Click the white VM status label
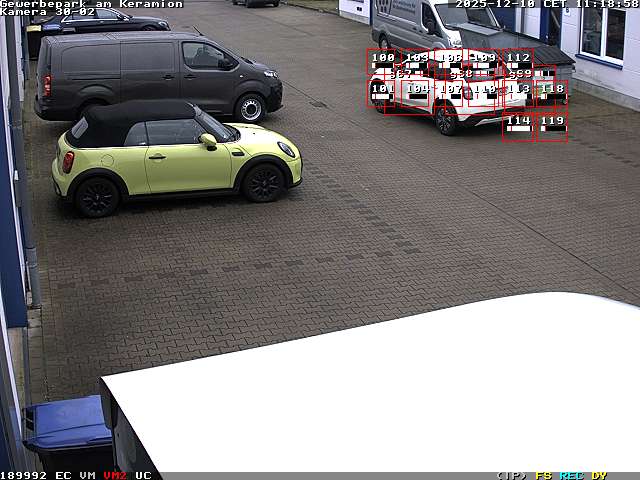This screenshot has width=640, height=480. [x=88, y=475]
